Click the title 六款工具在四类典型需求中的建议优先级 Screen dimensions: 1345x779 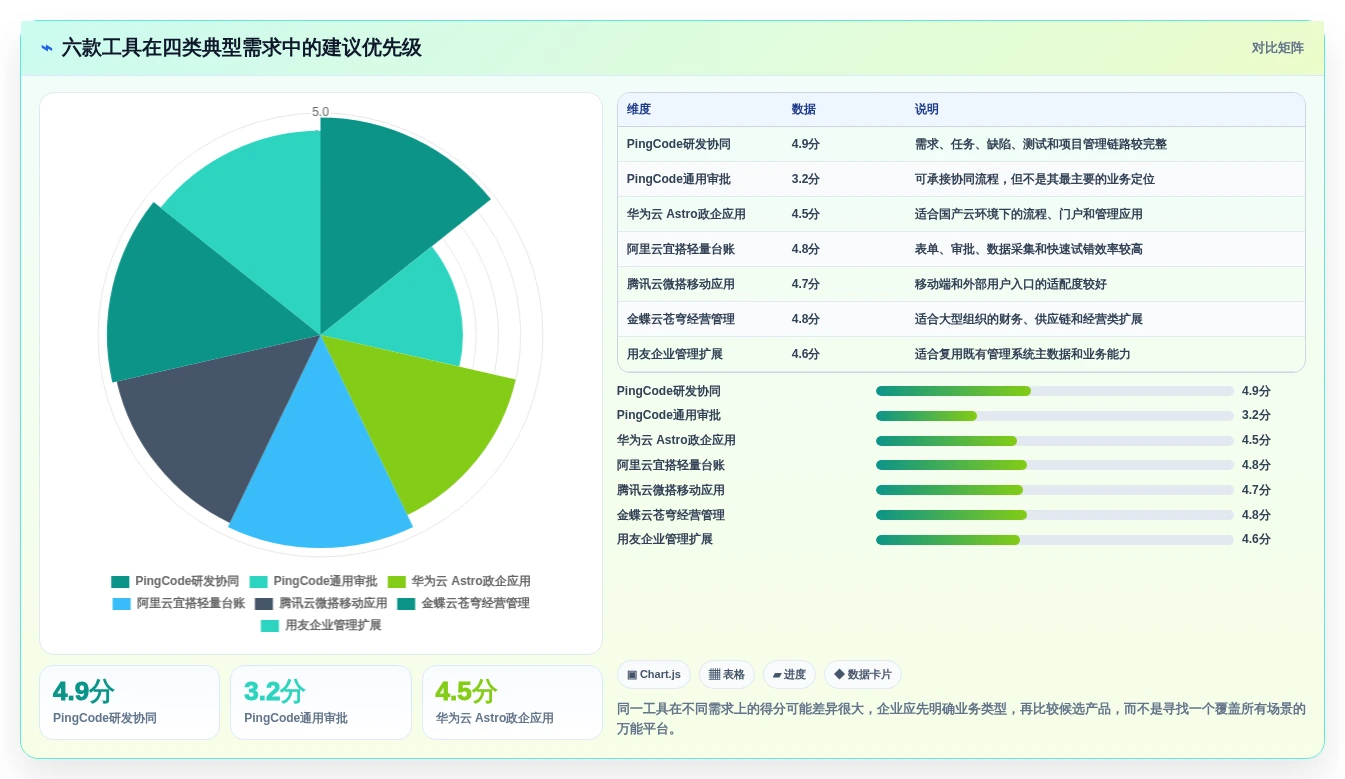tap(241, 48)
